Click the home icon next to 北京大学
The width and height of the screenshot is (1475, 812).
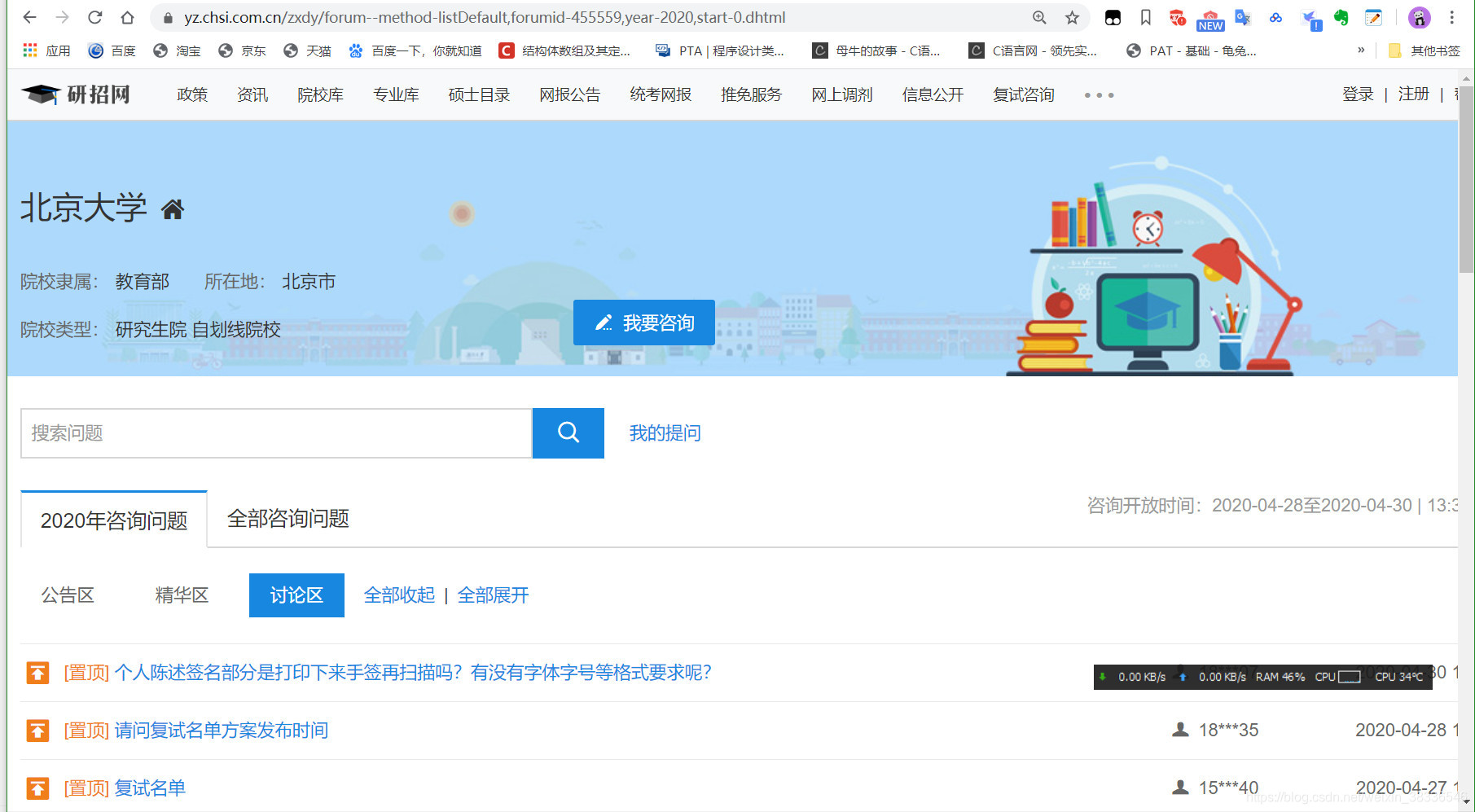click(x=173, y=210)
